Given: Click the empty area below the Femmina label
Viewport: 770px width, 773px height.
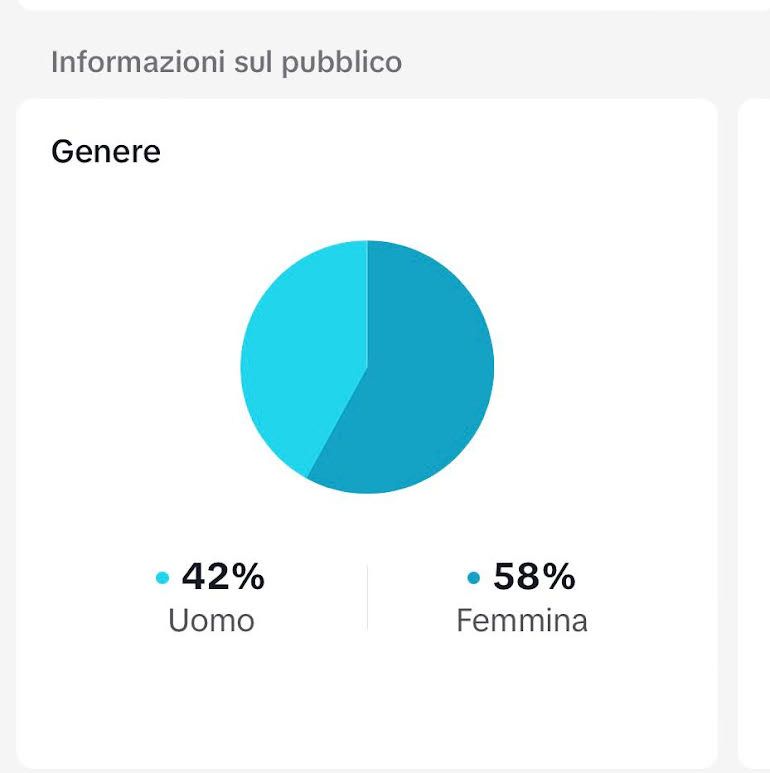Looking at the screenshot, I should pyautogui.click(x=522, y=700).
